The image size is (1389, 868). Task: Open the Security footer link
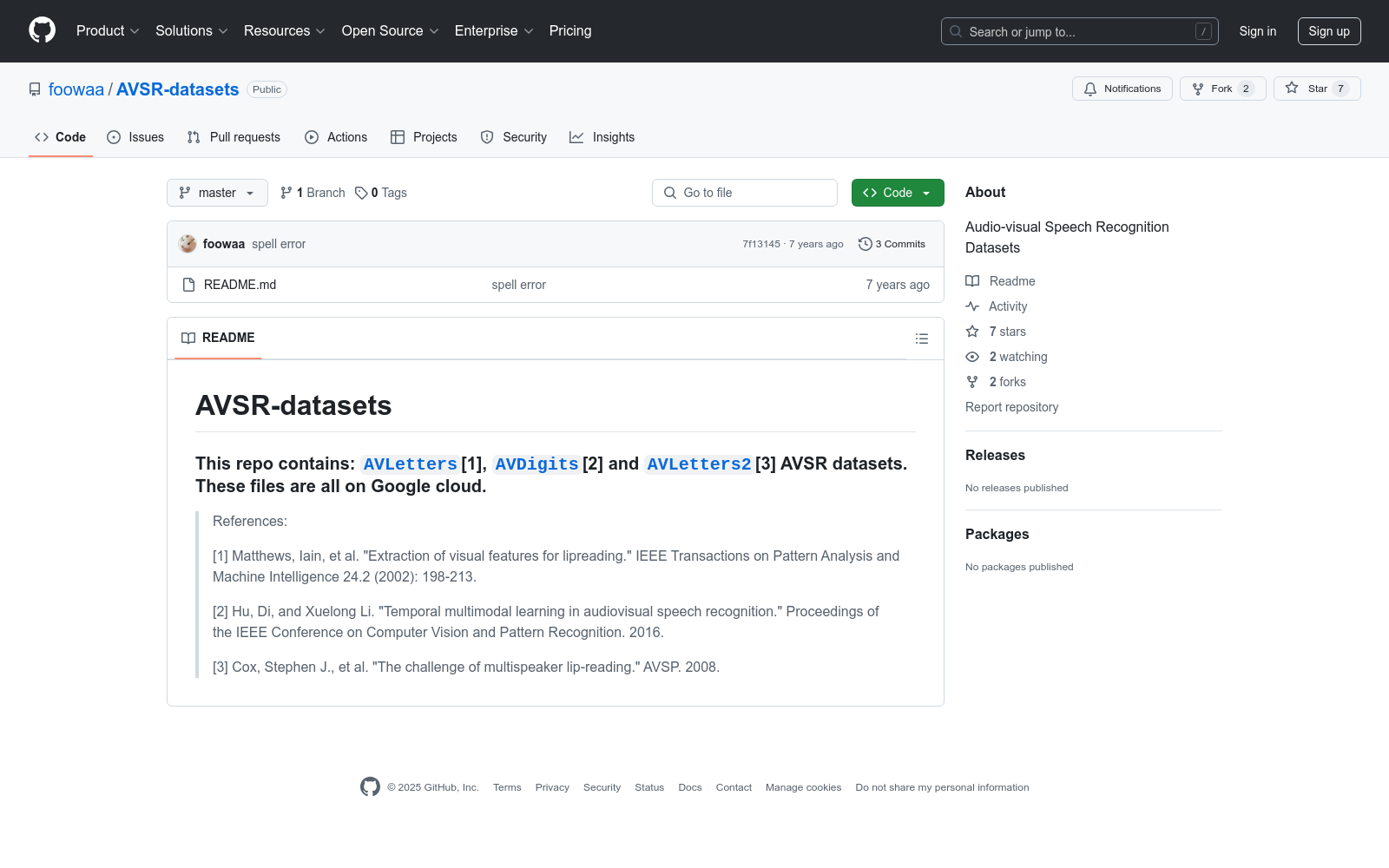point(602,787)
